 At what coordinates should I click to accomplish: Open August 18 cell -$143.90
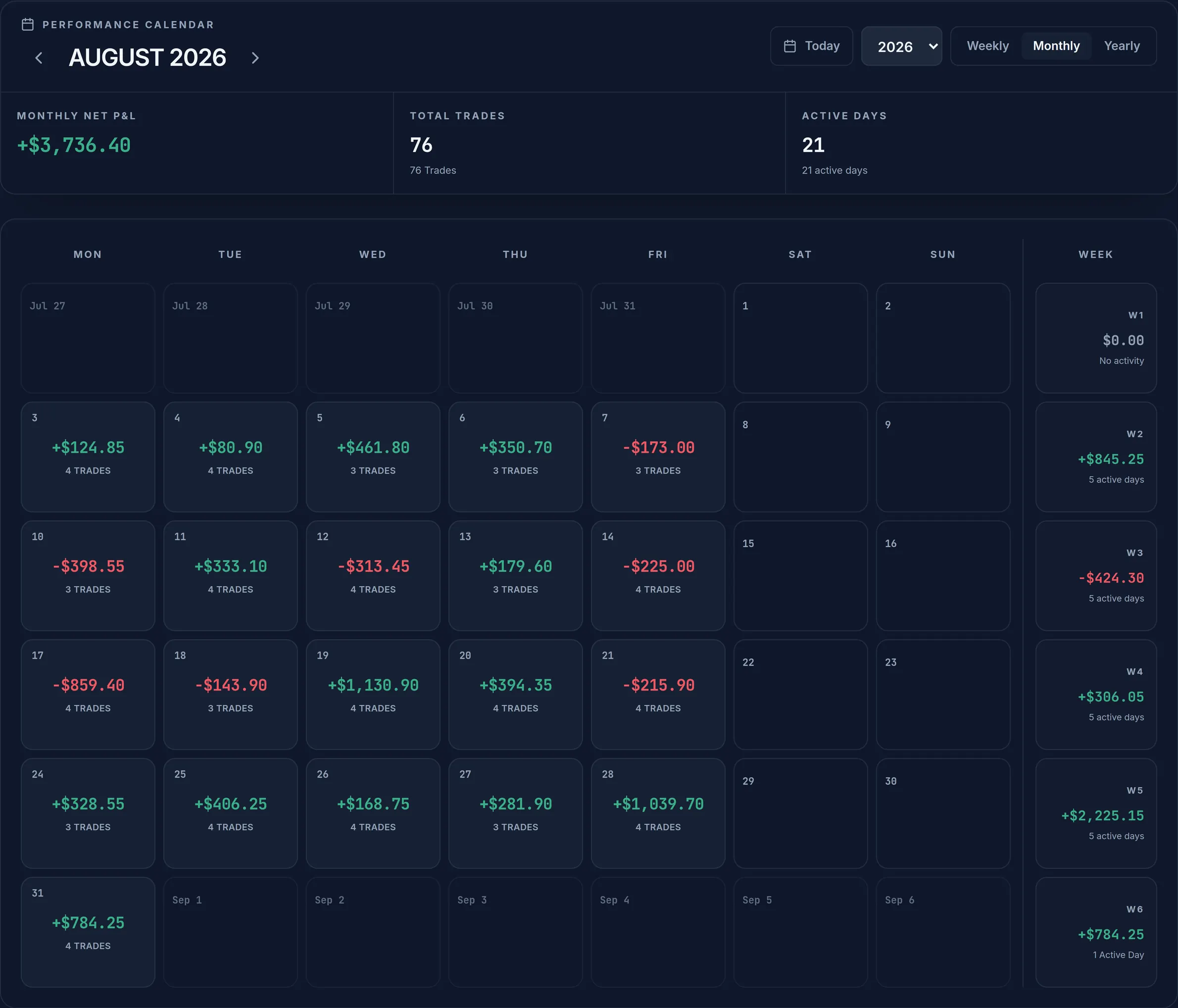[x=230, y=695]
